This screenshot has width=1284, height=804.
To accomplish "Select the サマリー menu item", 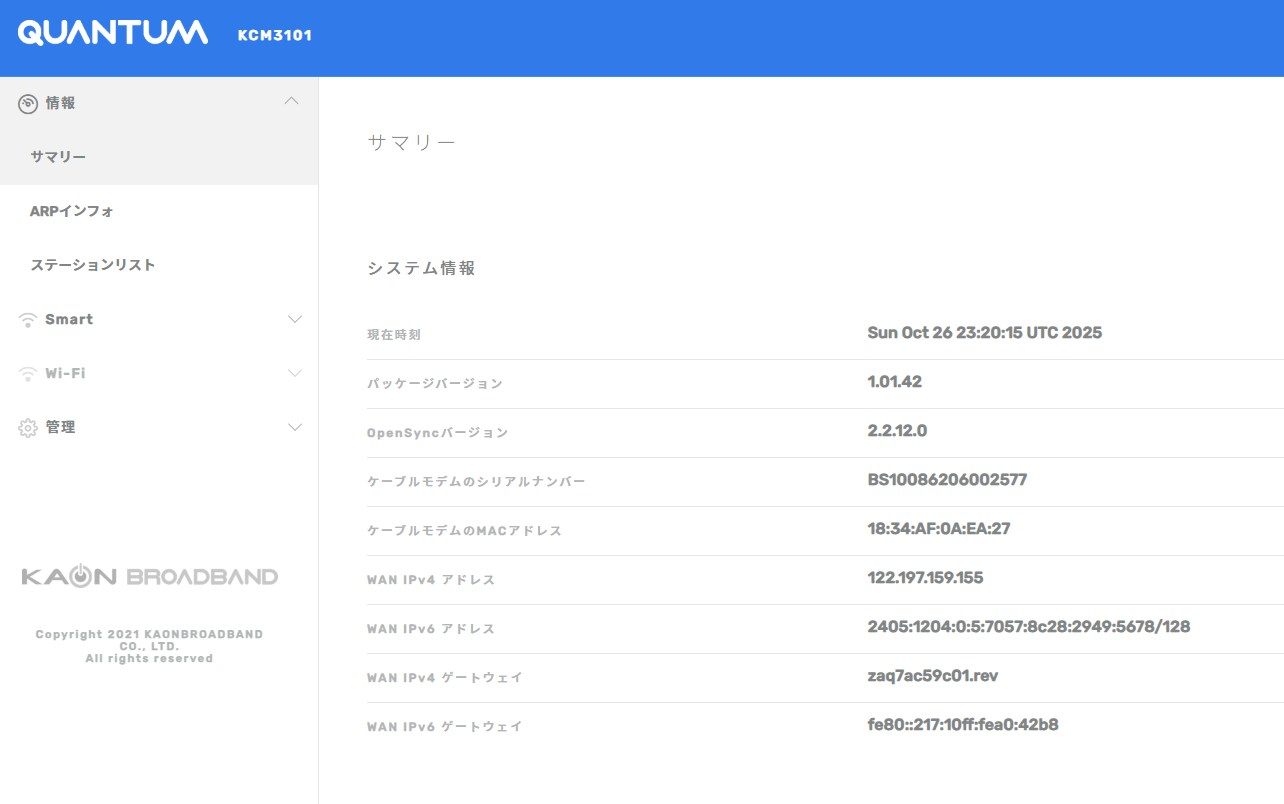I will (x=56, y=156).
